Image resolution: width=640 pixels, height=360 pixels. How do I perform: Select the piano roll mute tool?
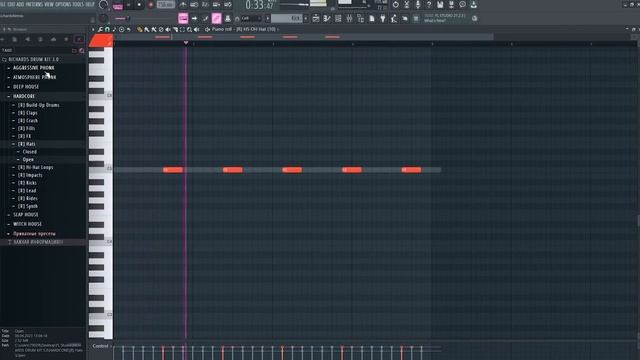(x=168, y=29)
